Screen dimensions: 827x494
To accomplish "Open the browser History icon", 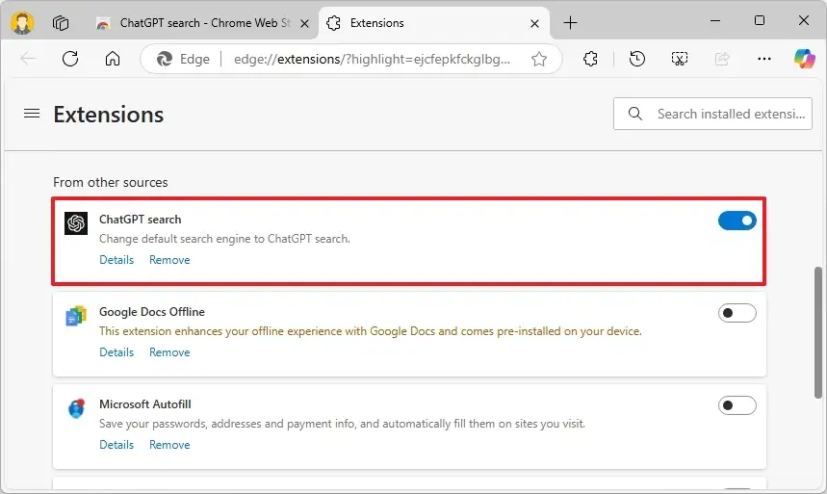I will click(637, 59).
